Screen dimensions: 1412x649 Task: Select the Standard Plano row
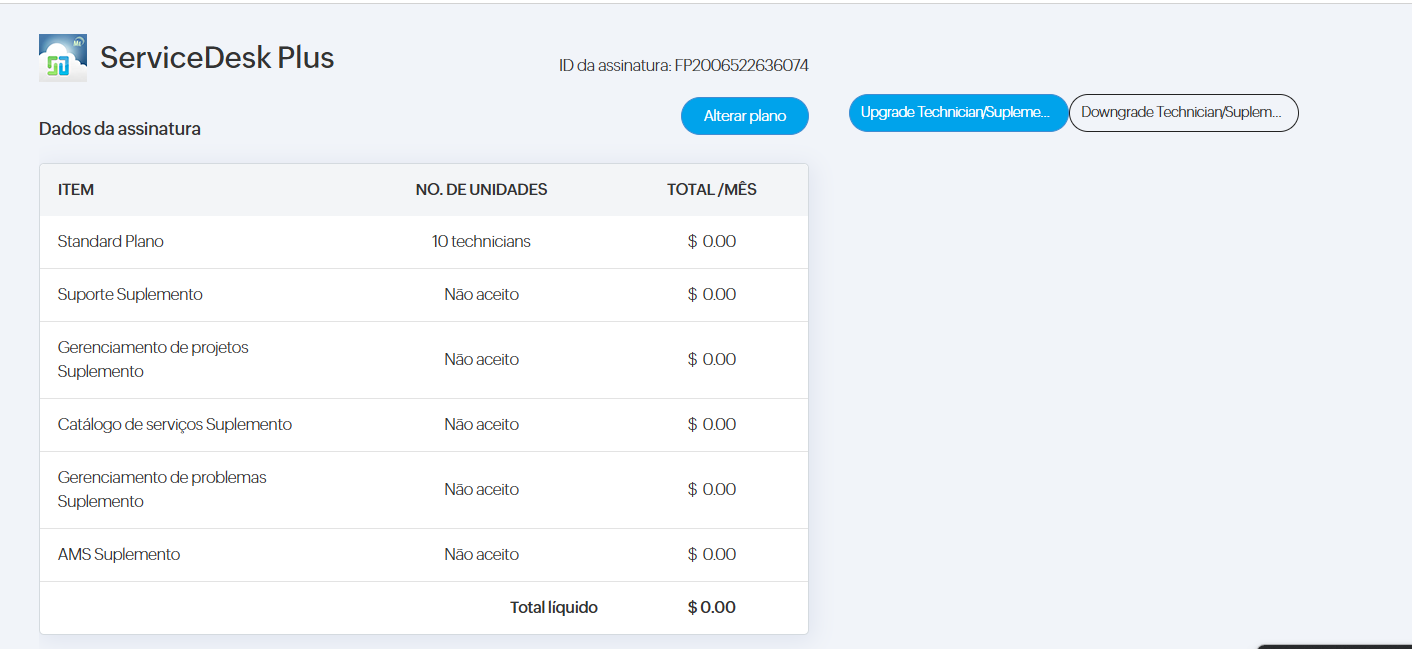[x=111, y=242]
